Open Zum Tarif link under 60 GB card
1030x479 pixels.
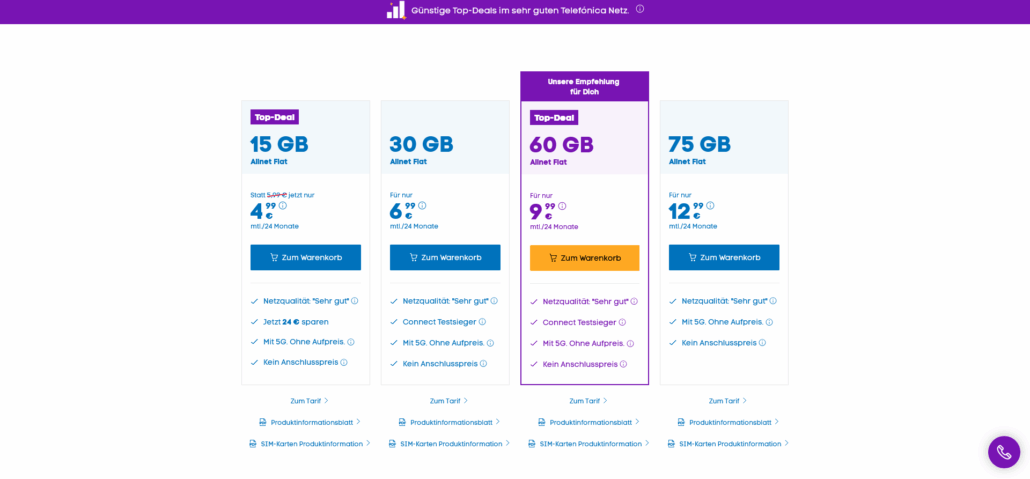(x=589, y=401)
